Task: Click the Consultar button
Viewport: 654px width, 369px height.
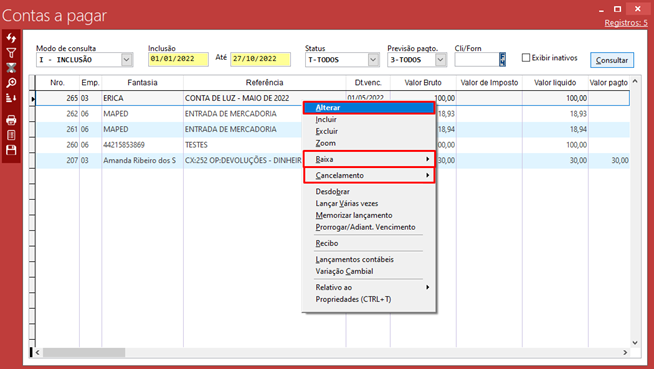Action: point(612,60)
